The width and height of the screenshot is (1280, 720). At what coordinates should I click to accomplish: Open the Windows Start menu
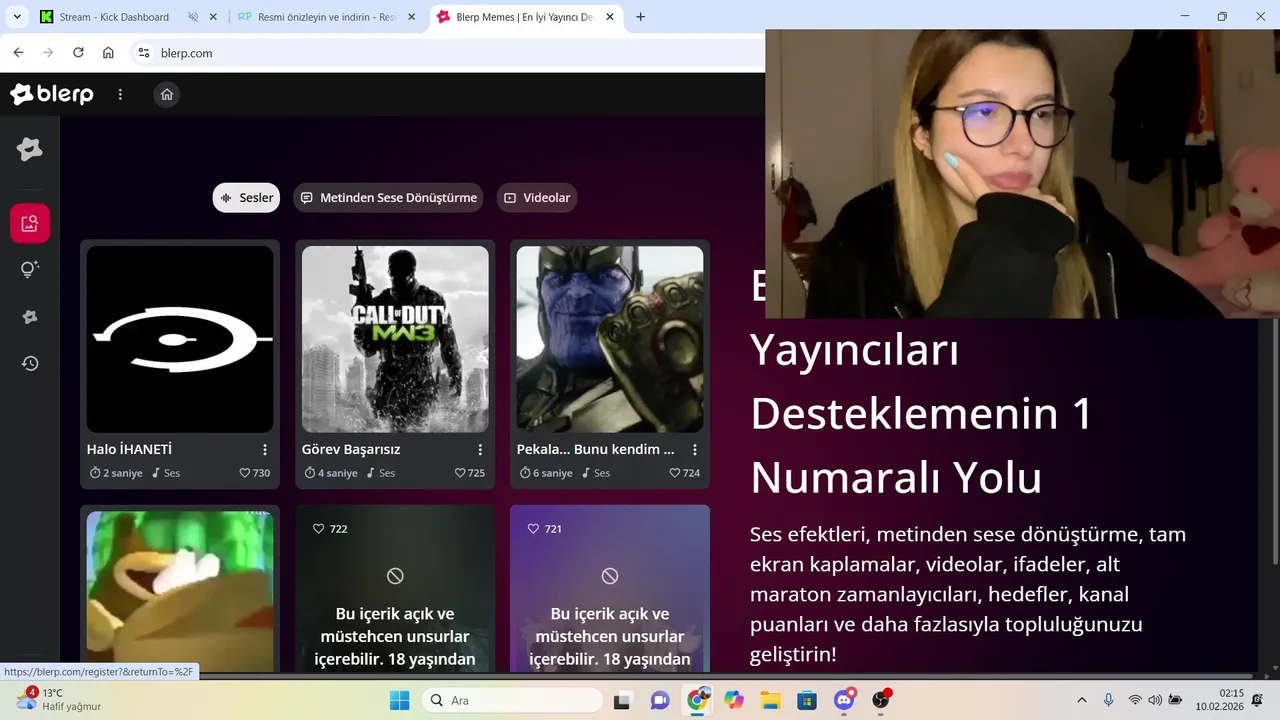click(x=399, y=700)
